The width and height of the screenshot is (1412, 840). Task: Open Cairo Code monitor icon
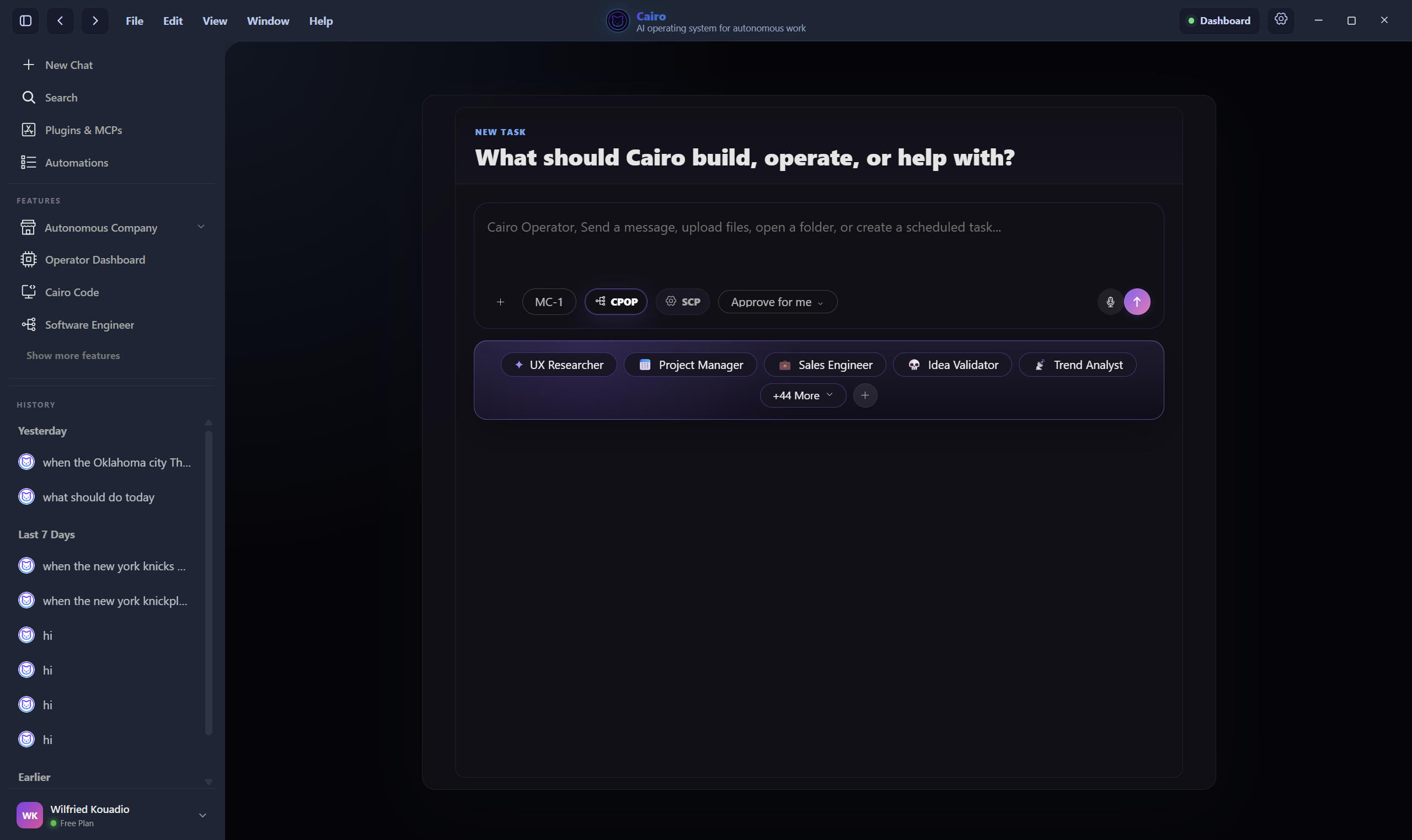pos(28,292)
